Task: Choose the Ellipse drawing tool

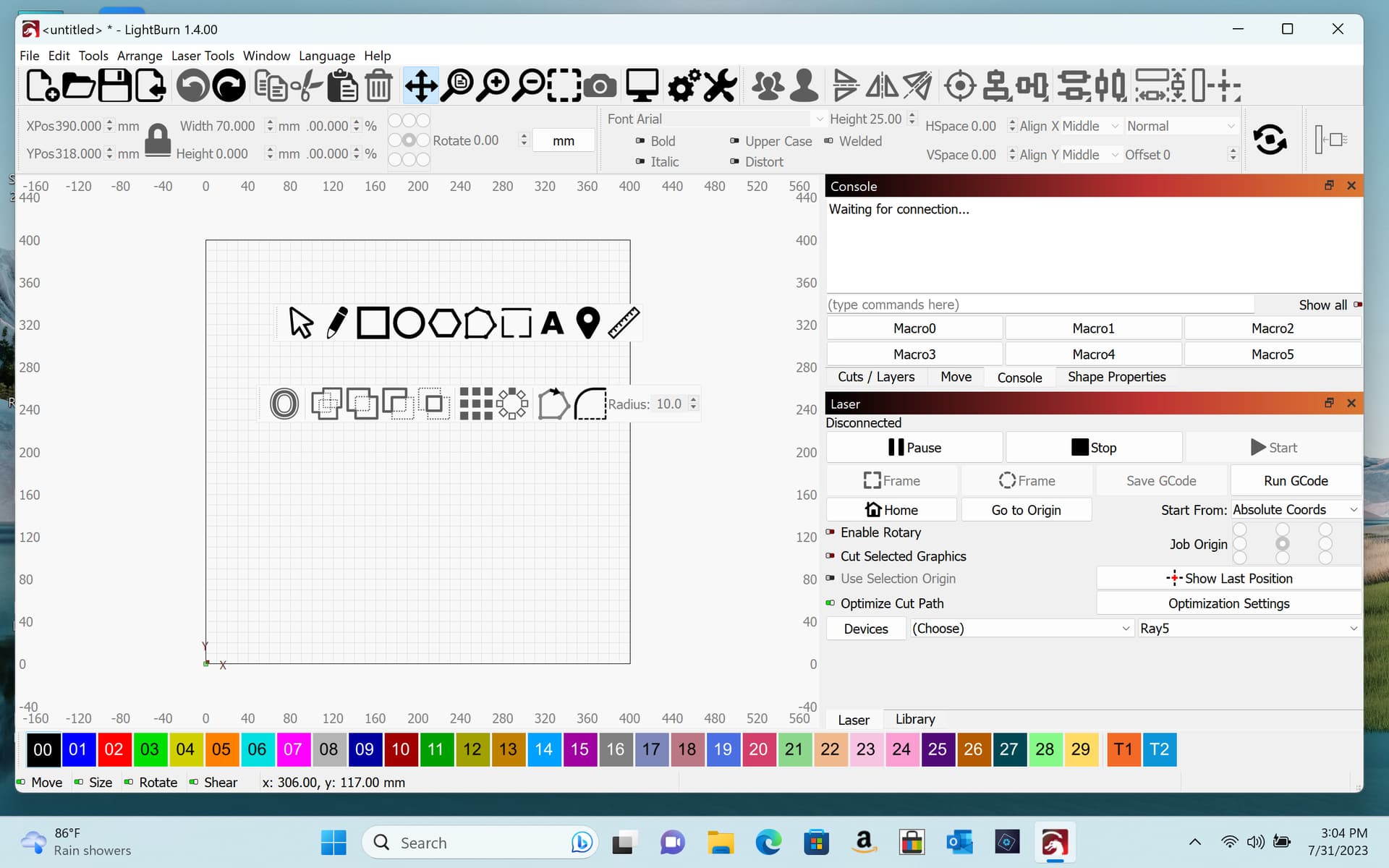Action: click(x=409, y=323)
